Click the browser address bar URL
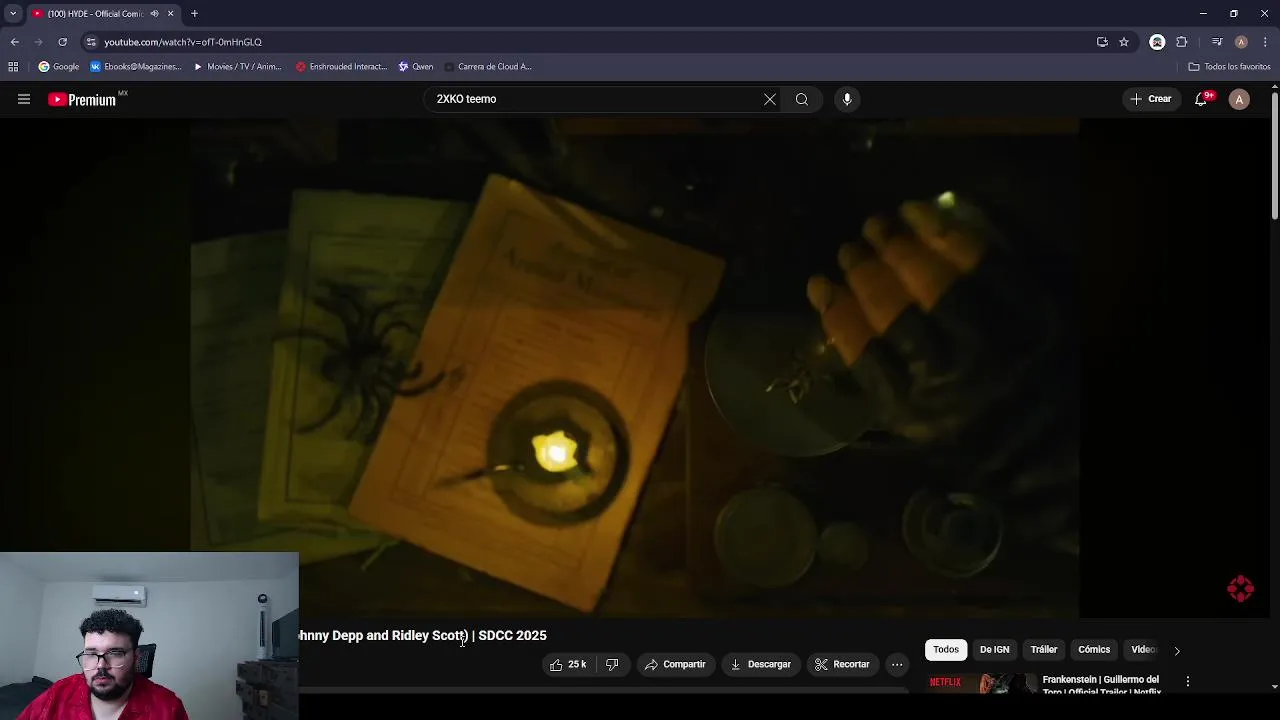This screenshot has height=720, width=1280. coord(183,42)
